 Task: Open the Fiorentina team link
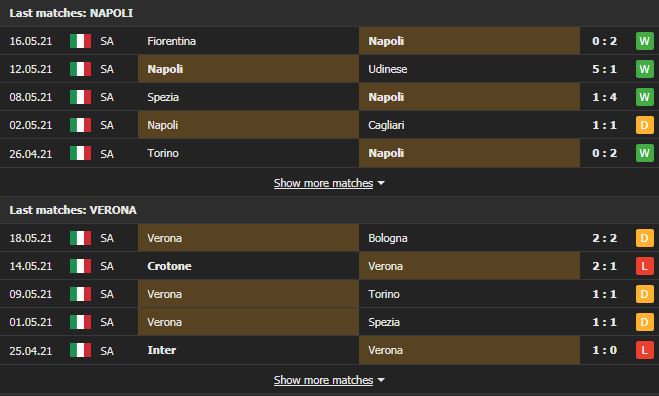[171, 41]
